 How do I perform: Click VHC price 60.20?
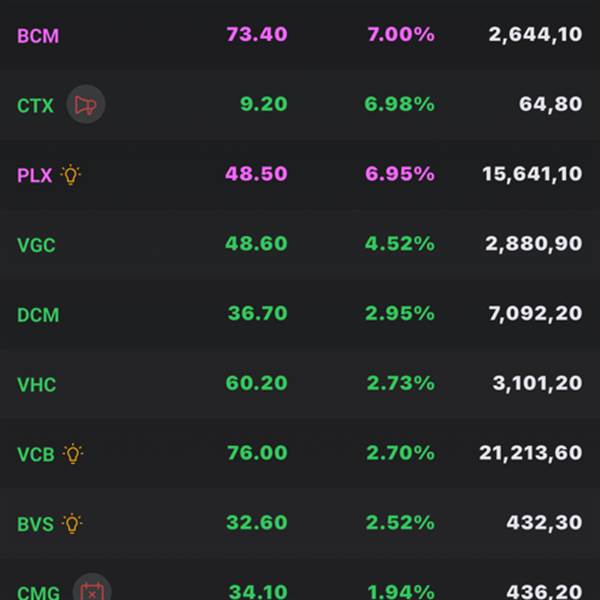pyautogui.click(x=257, y=384)
